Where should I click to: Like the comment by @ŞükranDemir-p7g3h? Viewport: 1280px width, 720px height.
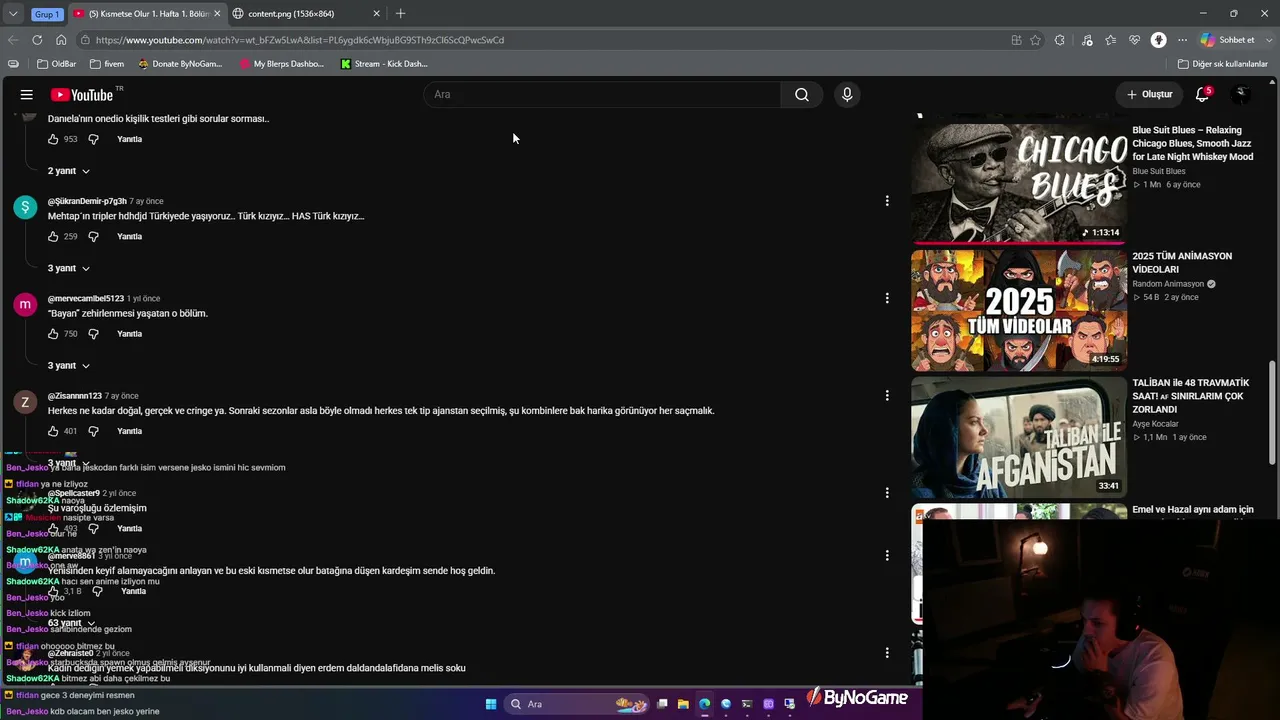pyautogui.click(x=53, y=237)
